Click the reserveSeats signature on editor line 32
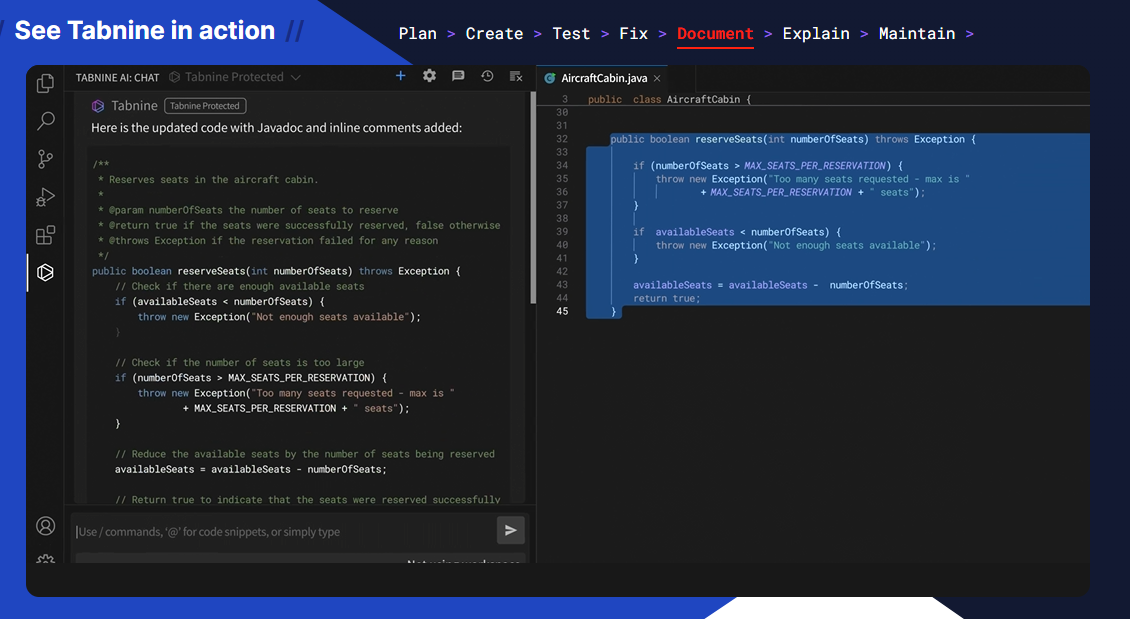The height and width of the screenshot is (619, 1130). tap(793, 140)
